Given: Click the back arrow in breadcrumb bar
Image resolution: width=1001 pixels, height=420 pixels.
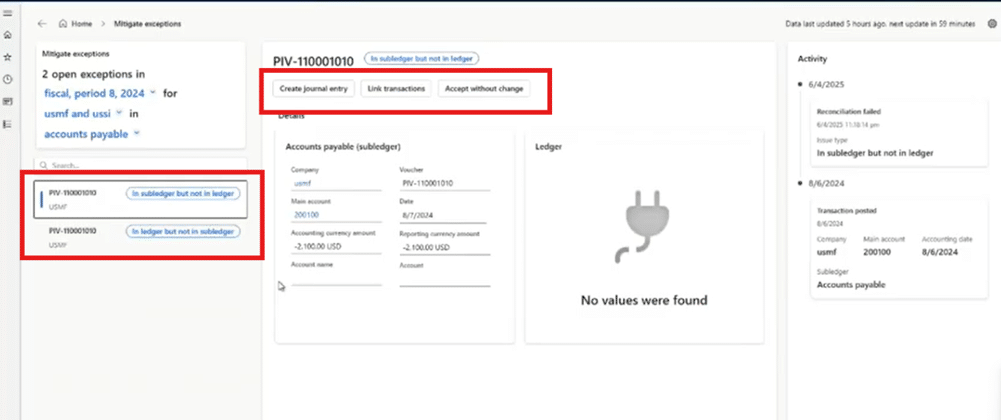Looking at the screenshot, I should pos(41,22).
